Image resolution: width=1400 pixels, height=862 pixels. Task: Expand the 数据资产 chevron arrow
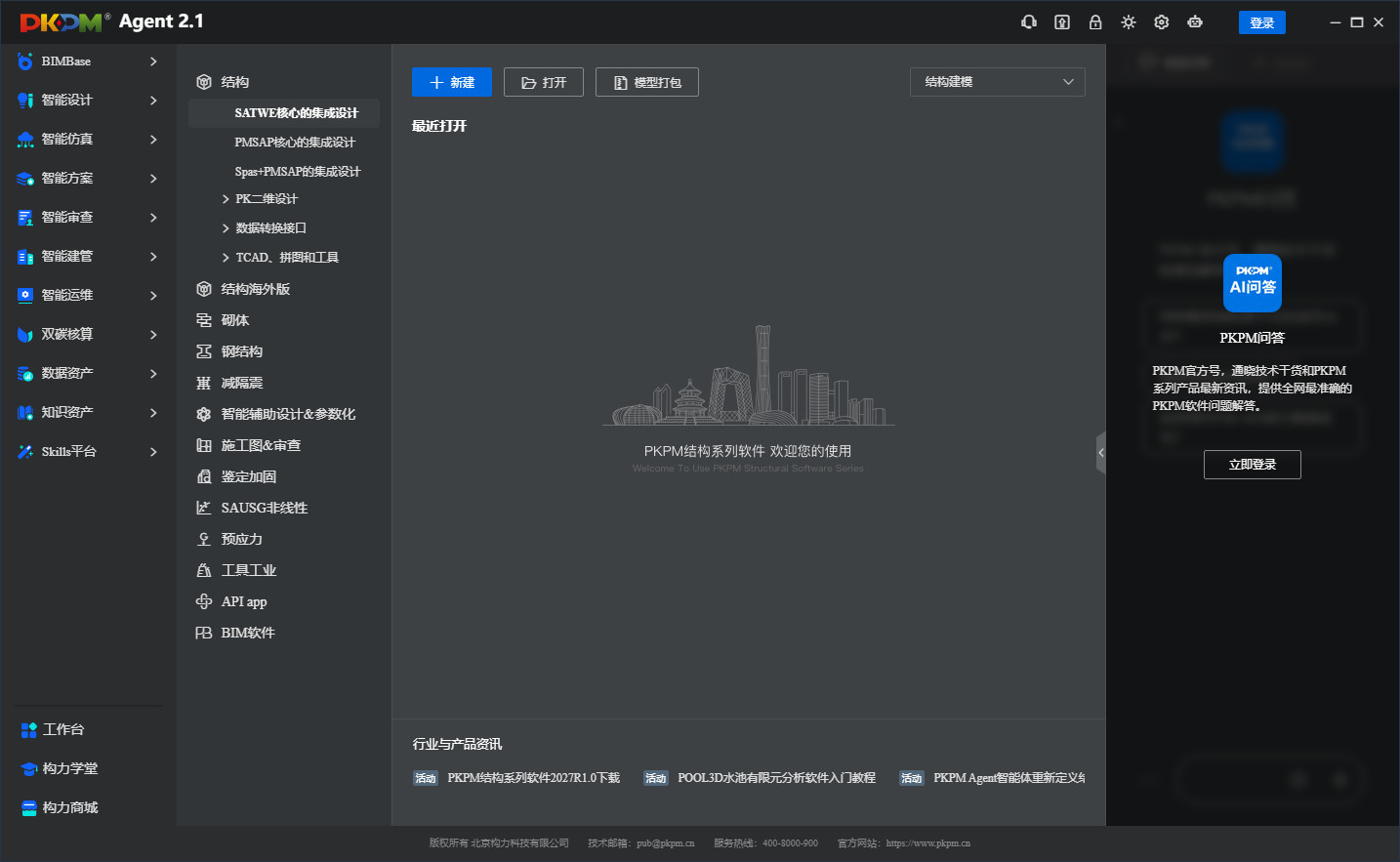pos(153,374)
